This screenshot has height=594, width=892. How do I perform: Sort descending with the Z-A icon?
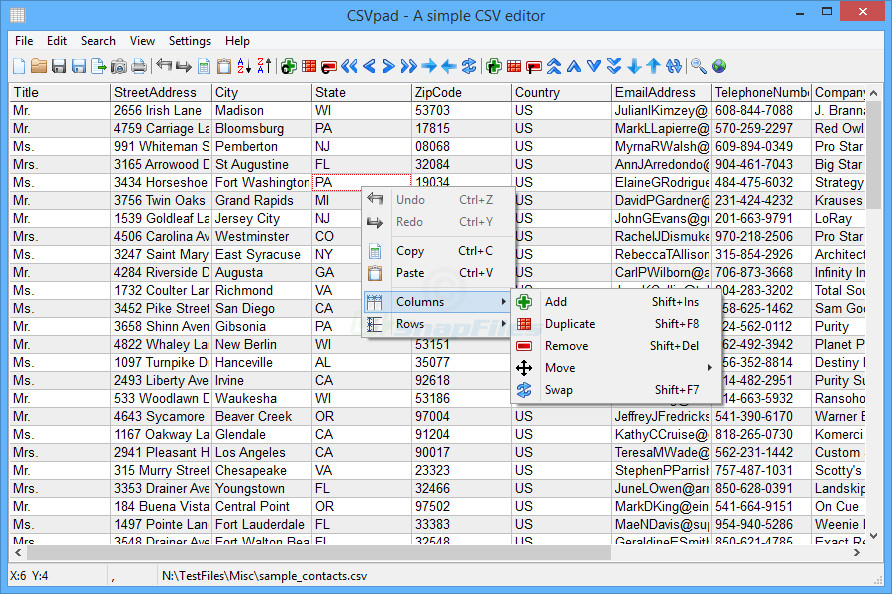click(264, 66)
